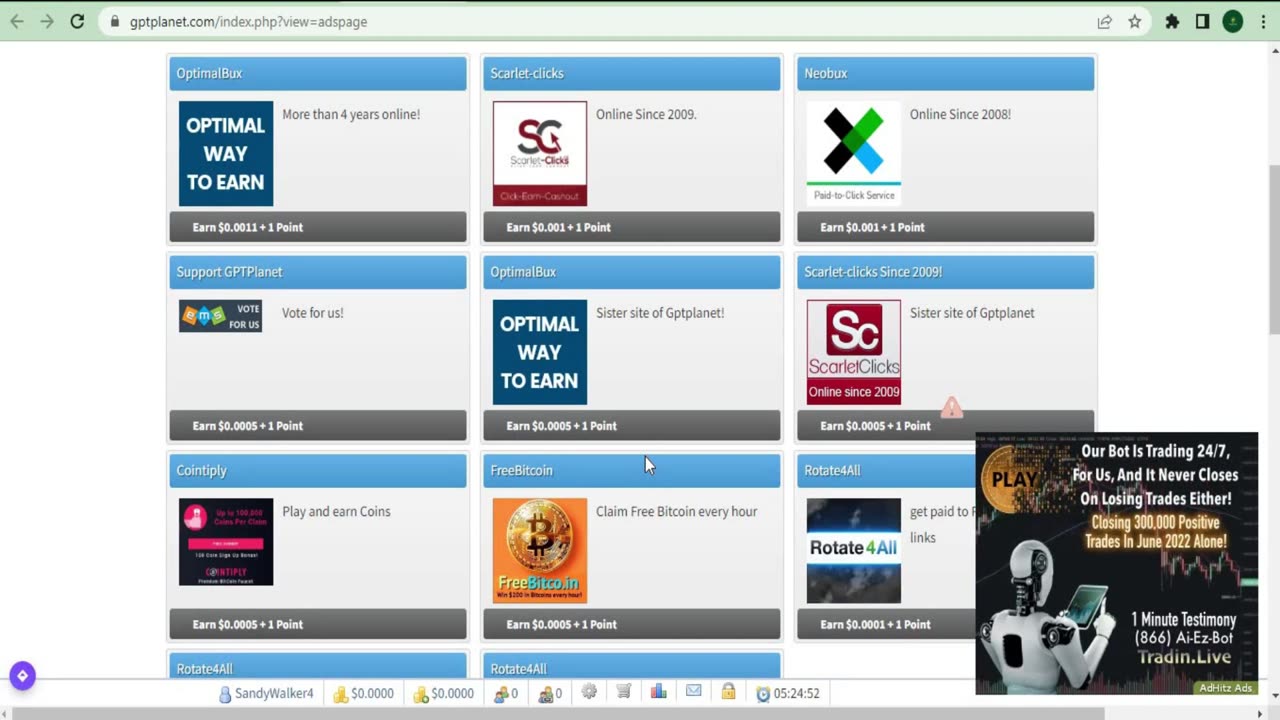The height and width of the screenshot is (720, 1280).
Task: Click the Earn bar under Neobux ad
Action: coord(945,227)
